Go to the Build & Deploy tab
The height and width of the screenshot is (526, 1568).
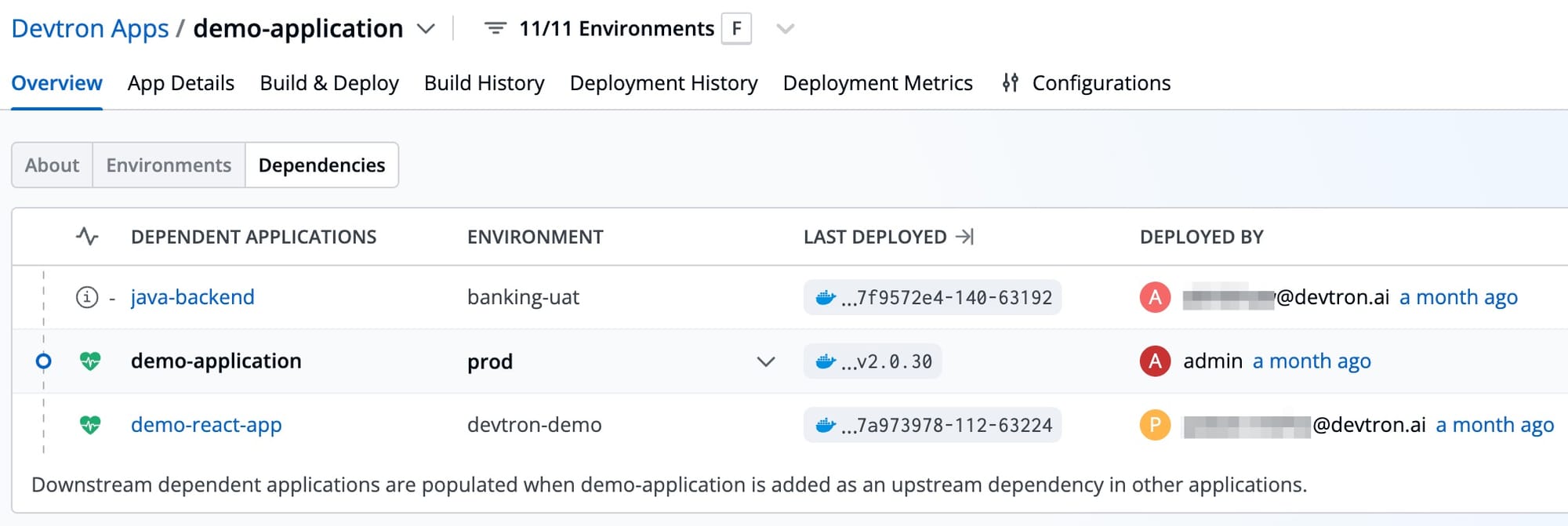pyautogui.click(x=329, y=82)
